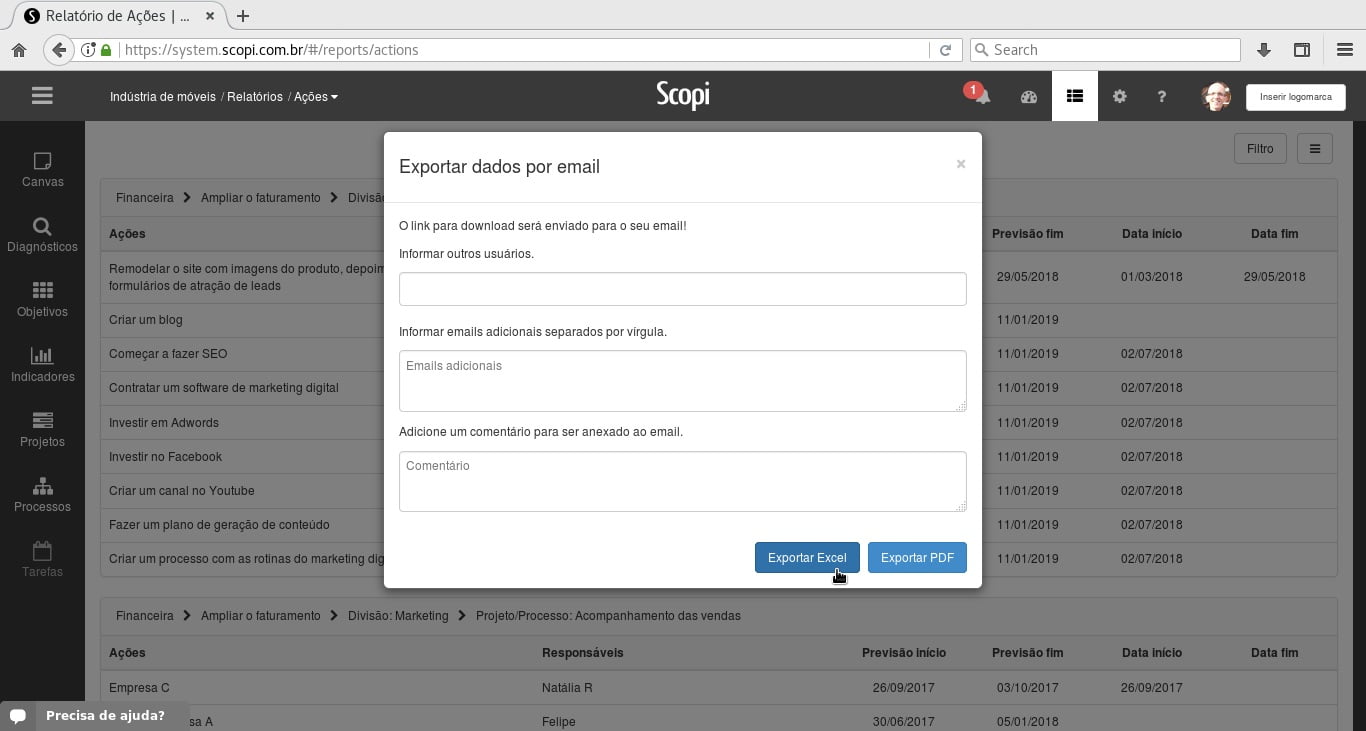Viewport: 1366px width, 731px height.
Task: Click the Exportar Excel button
Action: pos(806,558)
